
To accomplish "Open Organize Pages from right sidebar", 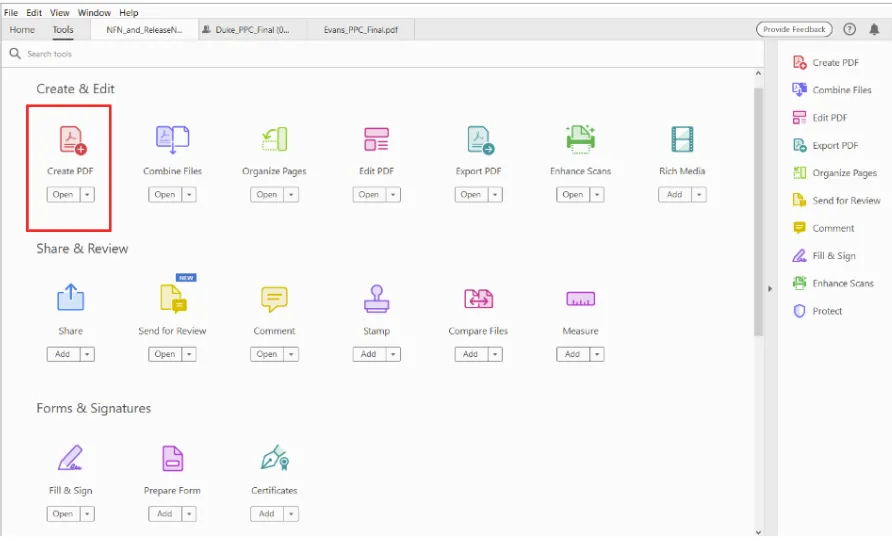I will [835, 173].
